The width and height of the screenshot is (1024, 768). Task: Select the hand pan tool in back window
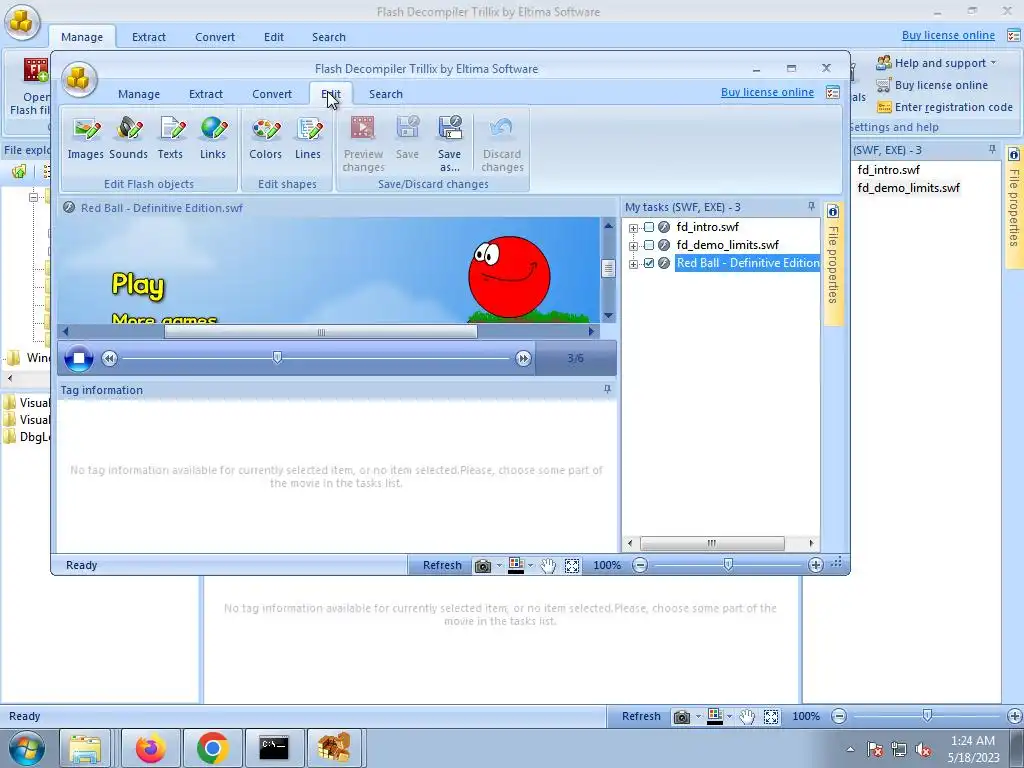point(747,716)
